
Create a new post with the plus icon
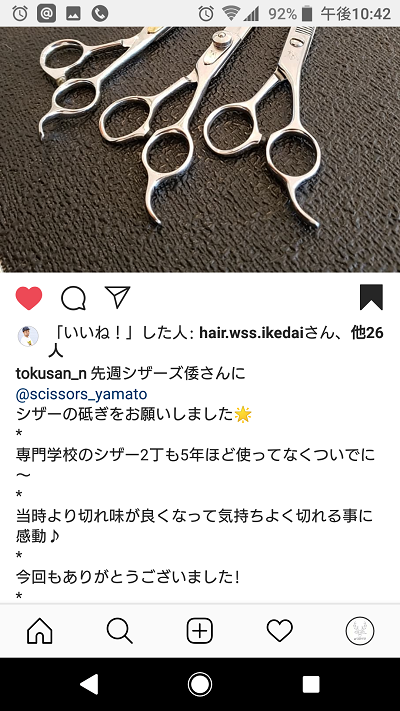pyautogui.click(x=200, y=631)
